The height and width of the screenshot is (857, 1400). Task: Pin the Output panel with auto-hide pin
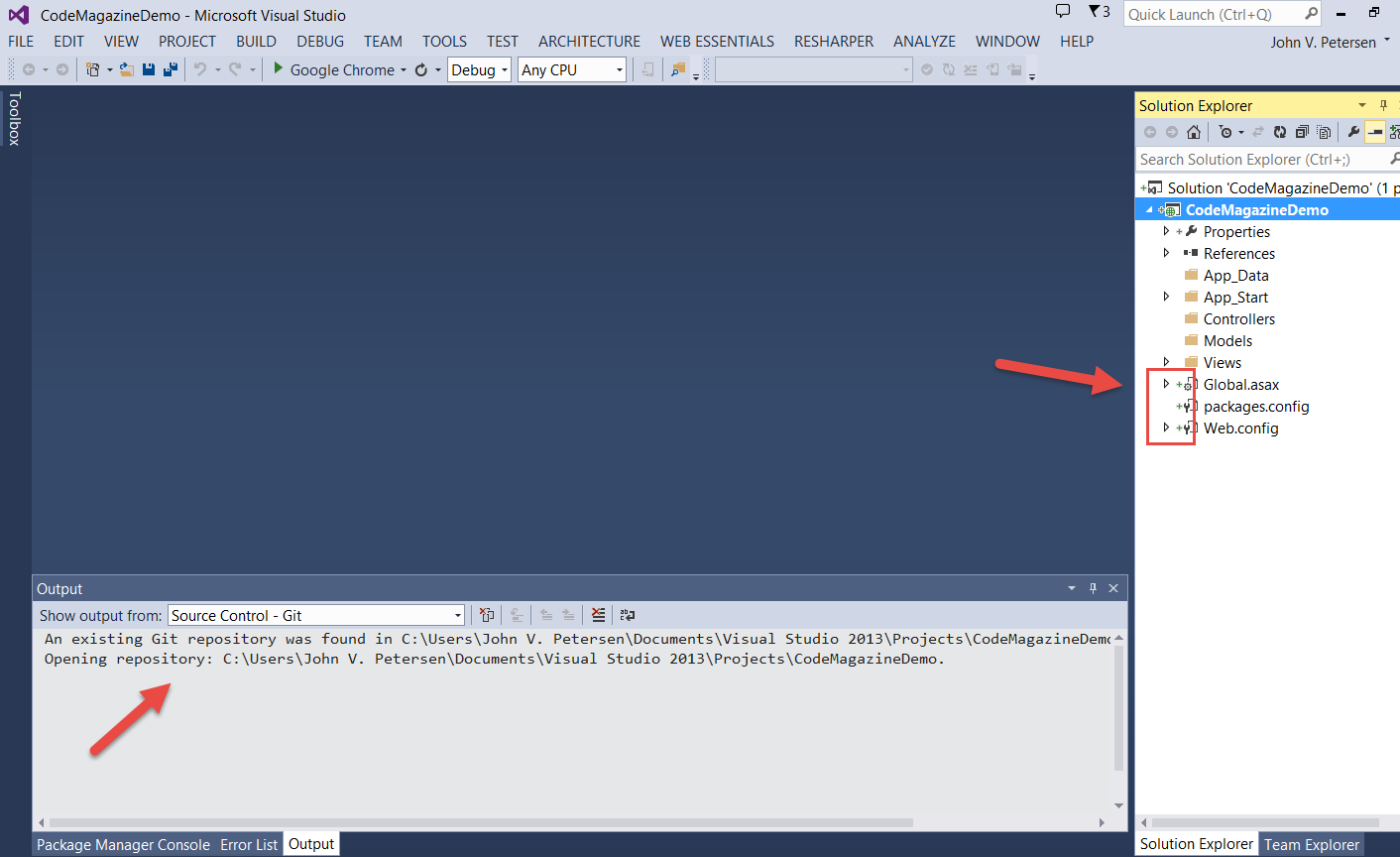point(1094,588)
